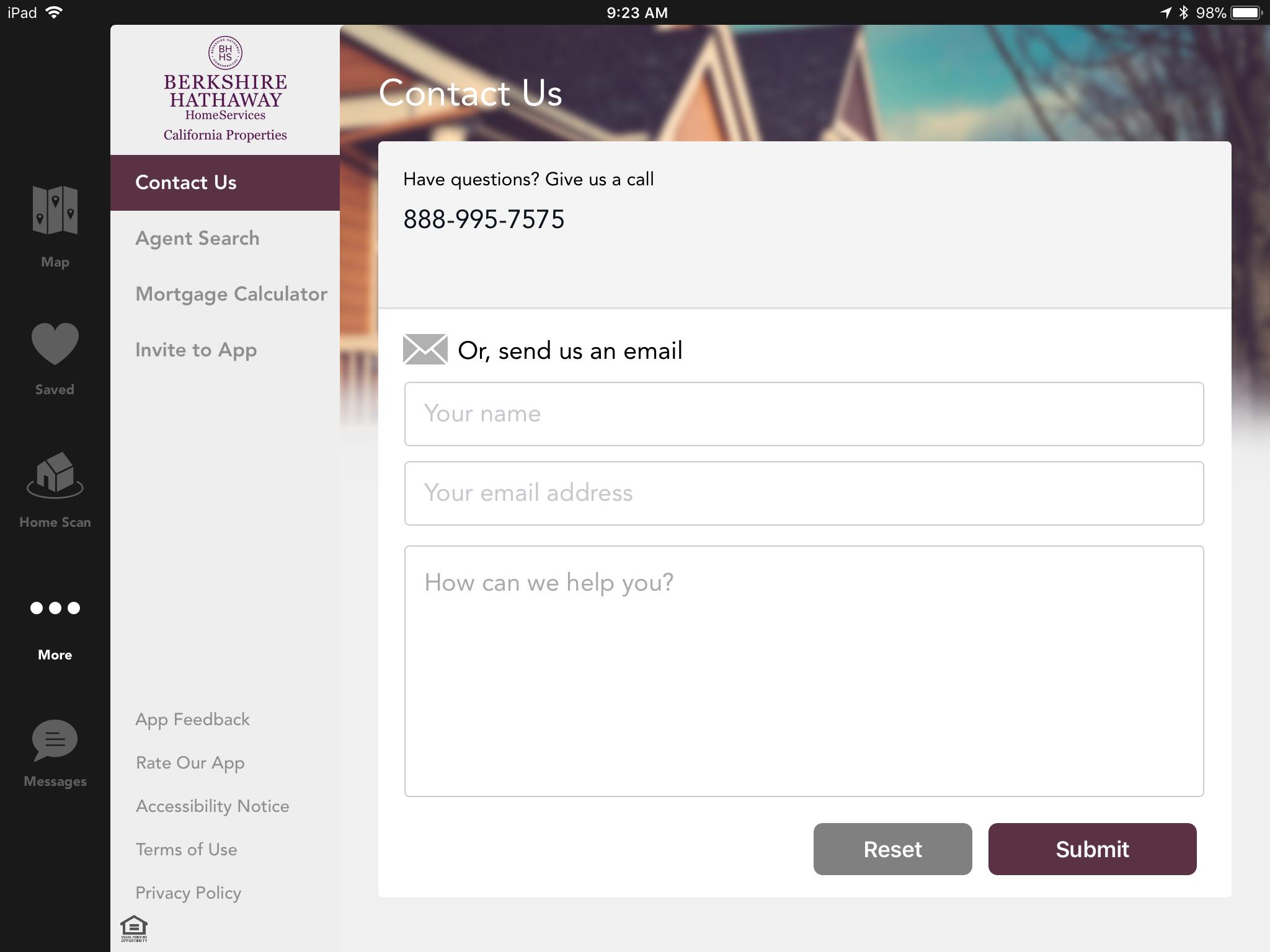Open the Messages chat bubble icon
Viewport: 1270px width, 952px height.
click(55, 740)
